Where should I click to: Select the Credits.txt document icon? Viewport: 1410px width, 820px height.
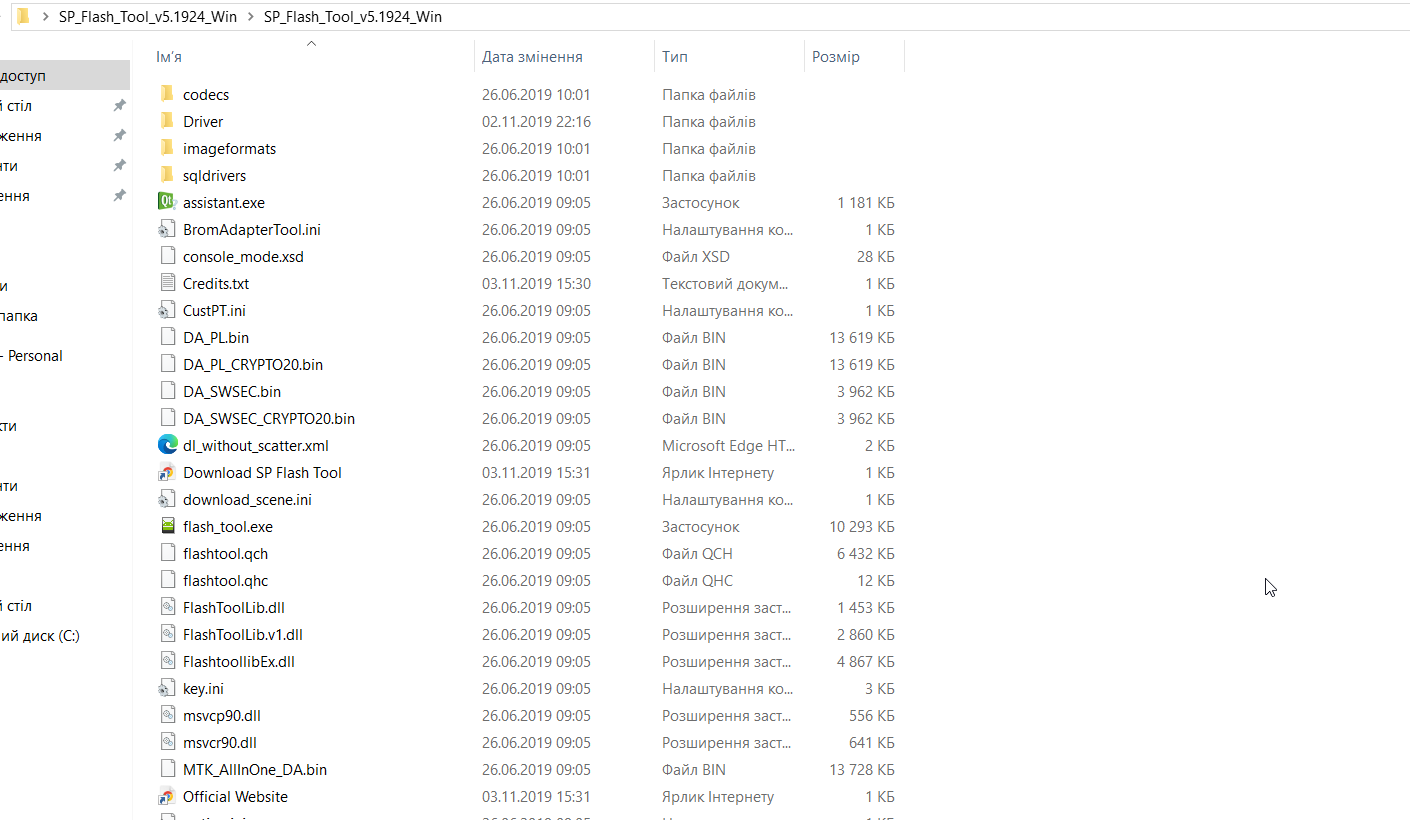pyautogui.click(x=167, y=283)
